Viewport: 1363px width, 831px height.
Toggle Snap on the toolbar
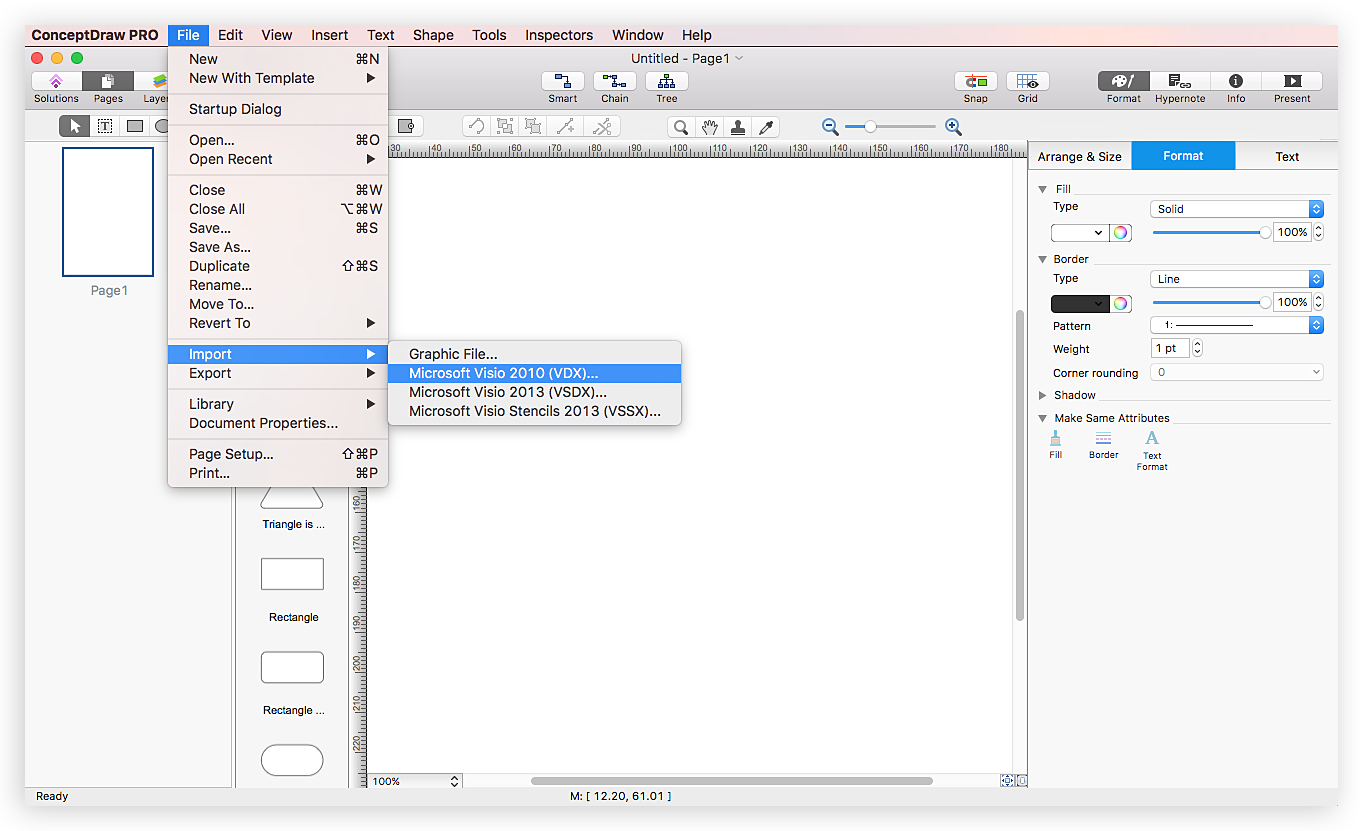(x=975, y=82)
